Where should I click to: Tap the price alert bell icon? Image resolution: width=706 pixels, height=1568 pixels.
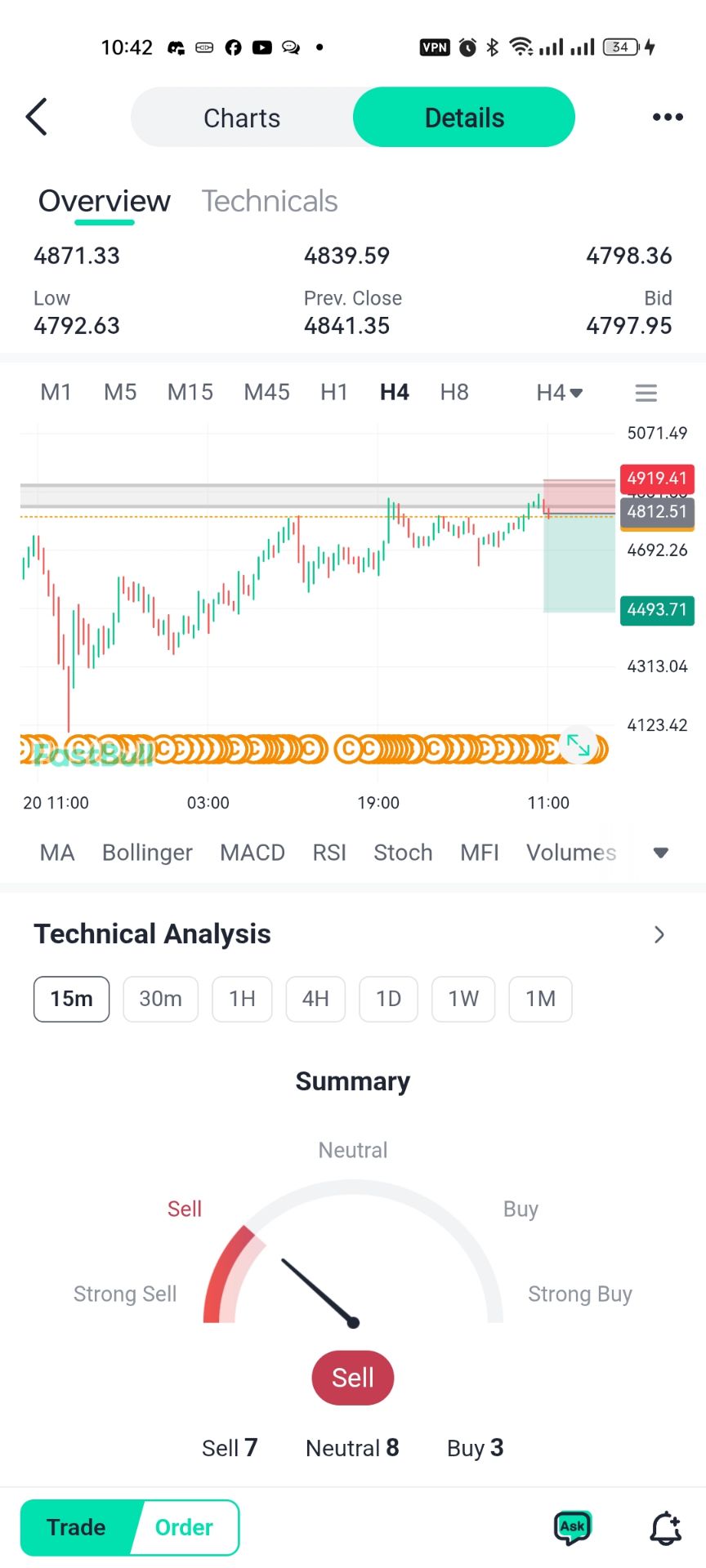click(665, 1527)
